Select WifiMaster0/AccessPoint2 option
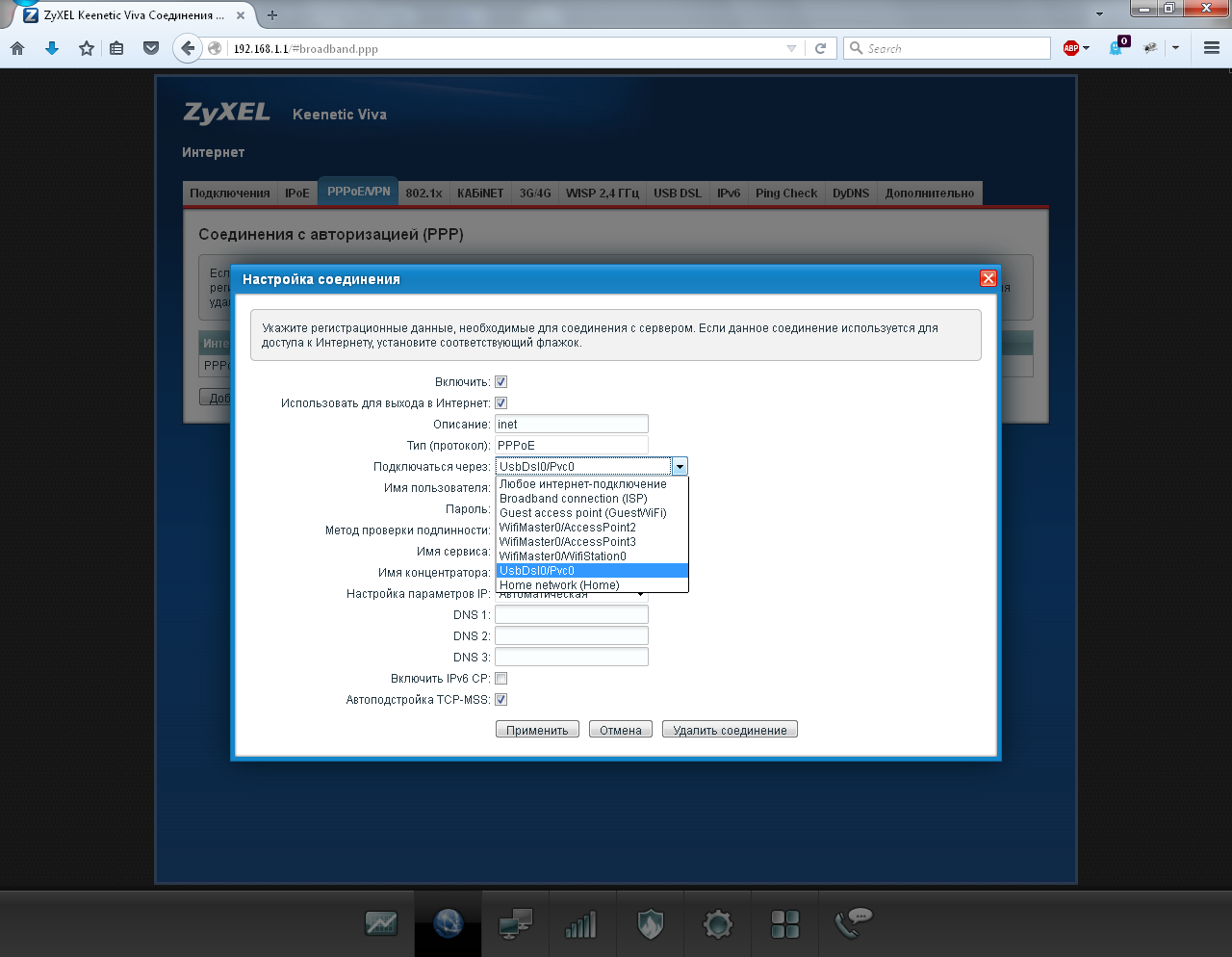 [x=592, y=528]
